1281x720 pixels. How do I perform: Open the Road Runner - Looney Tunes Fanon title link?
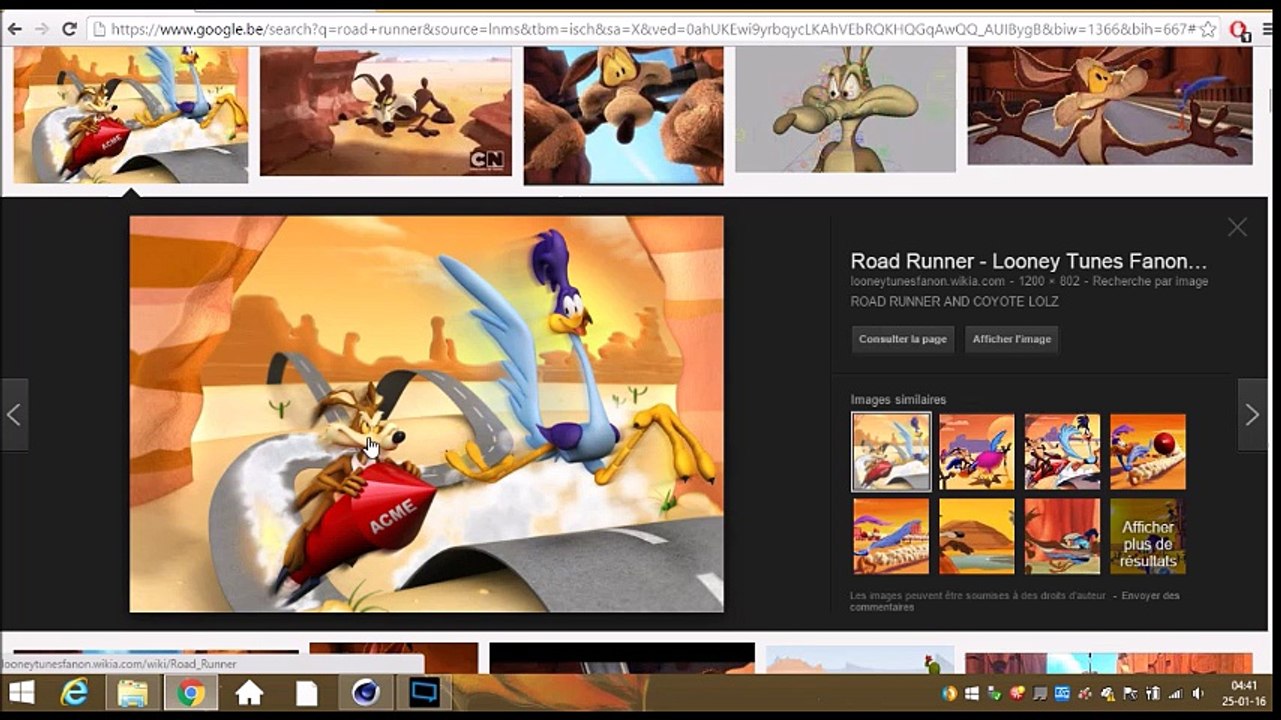1029,261
